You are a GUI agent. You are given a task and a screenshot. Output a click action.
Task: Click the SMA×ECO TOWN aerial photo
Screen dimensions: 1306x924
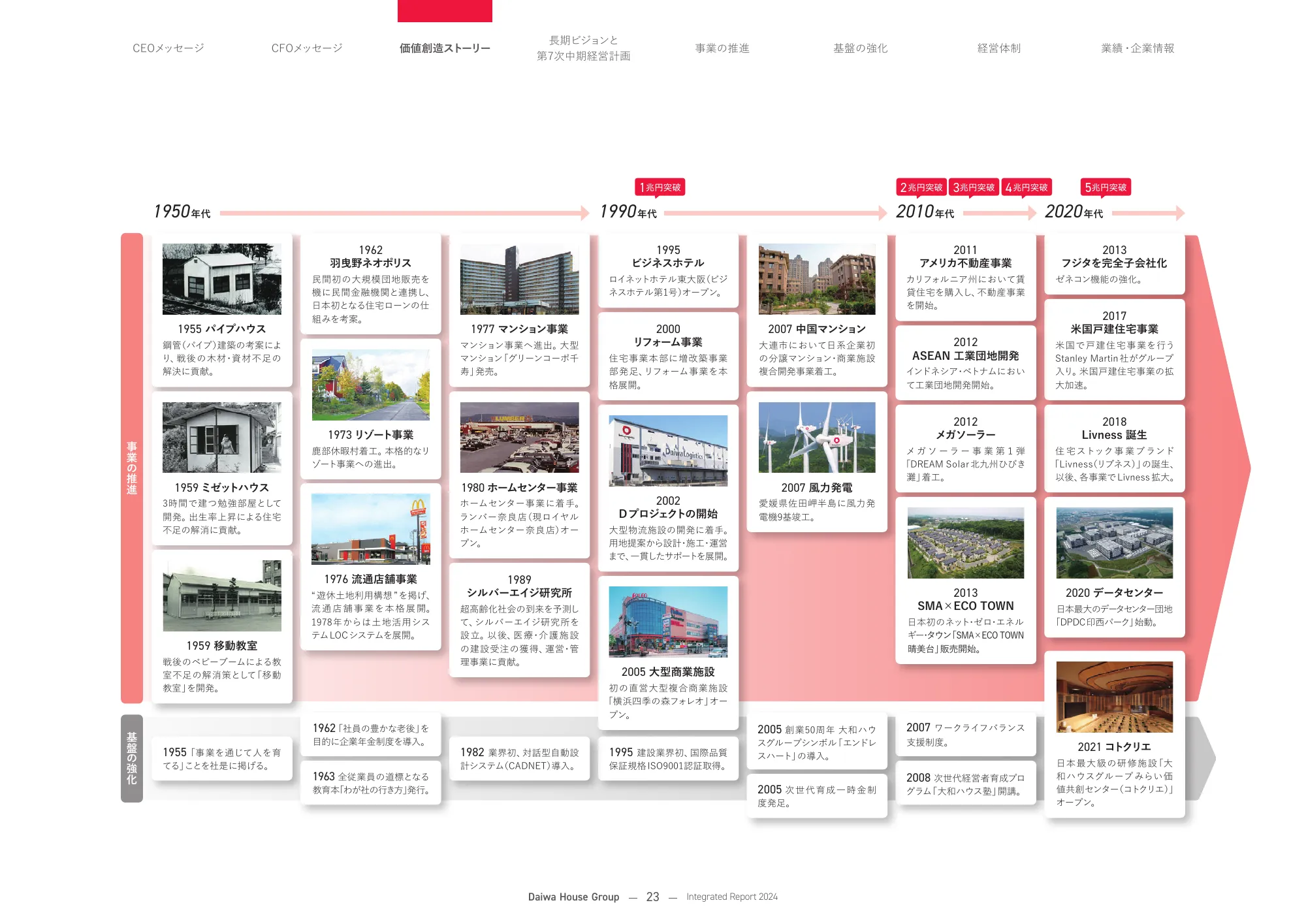(x=966, y=543)
